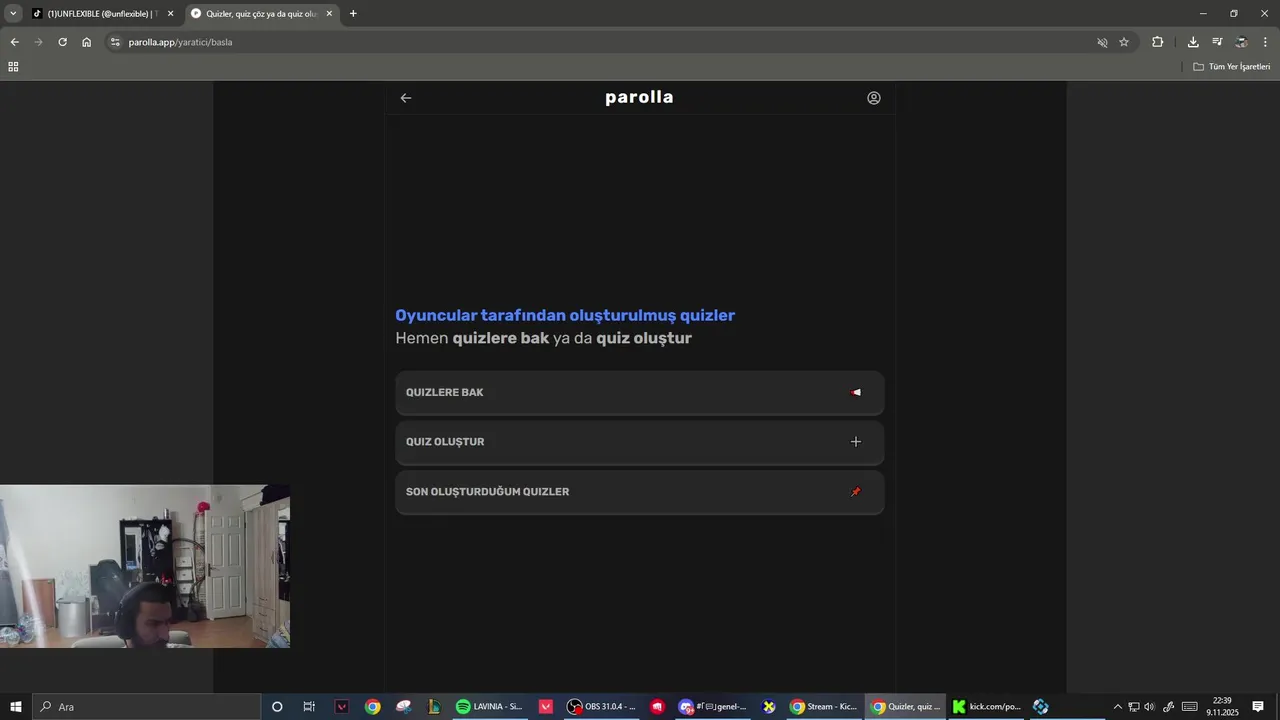
Task: Click the pin icon in SON OLUŞTURDUĞUM QUIZLER
Action: (x=855, y=492)
